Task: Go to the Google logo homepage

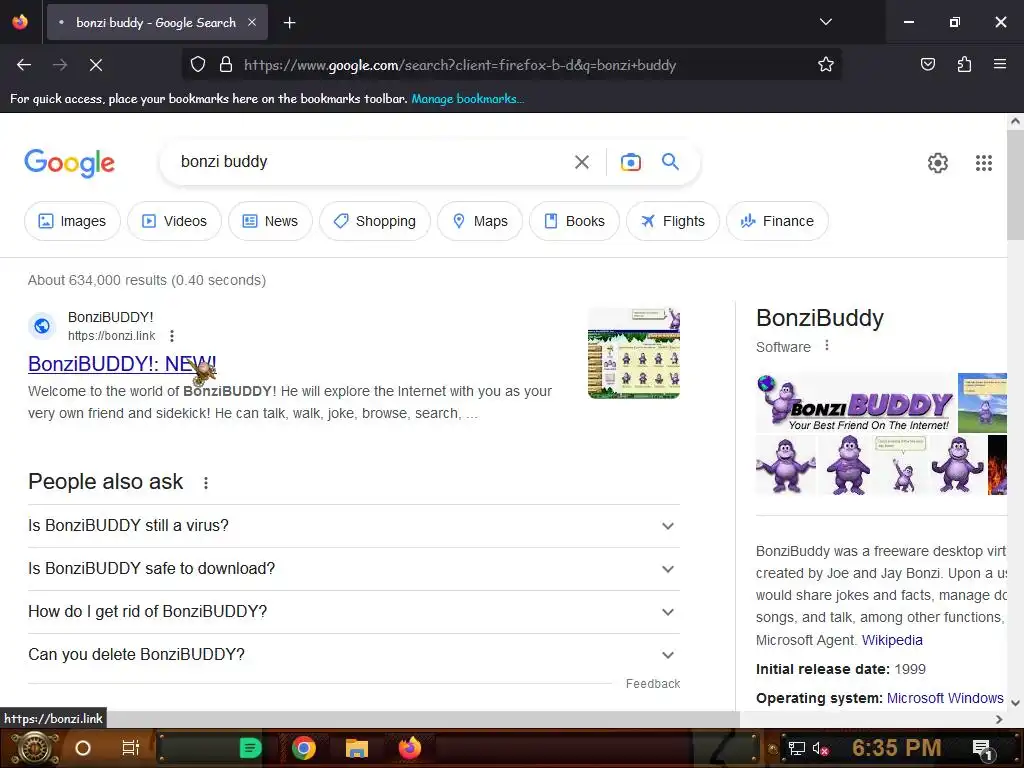Action: (x=69, y=163)
